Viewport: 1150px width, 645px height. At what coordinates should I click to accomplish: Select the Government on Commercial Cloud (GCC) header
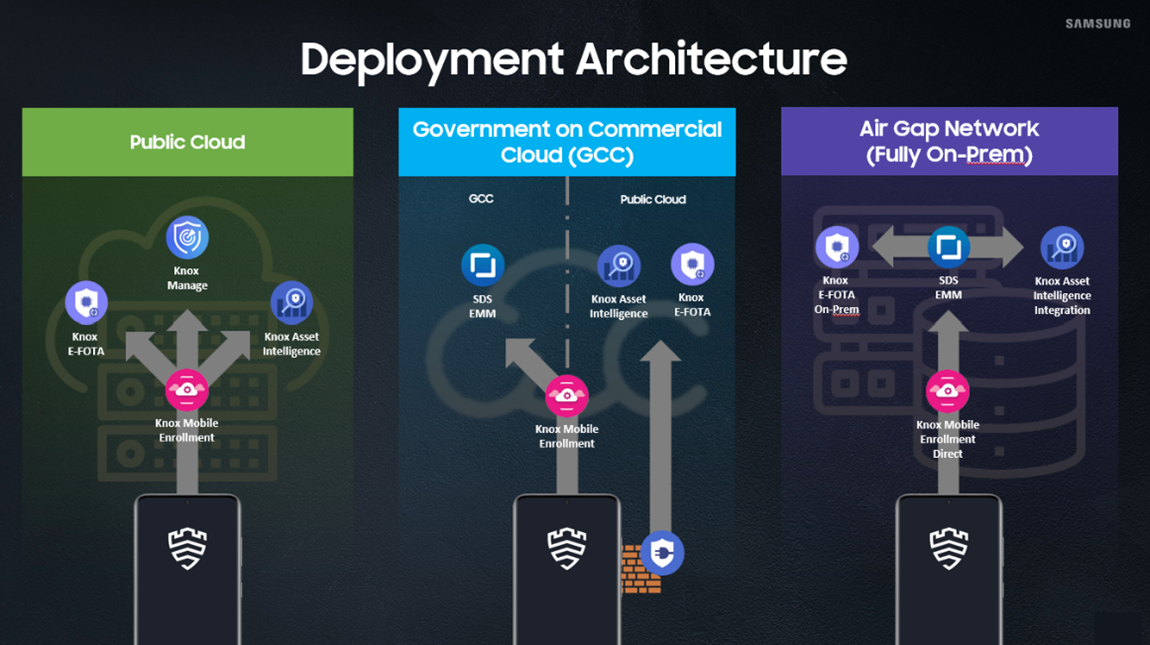(x=567, y=142)
